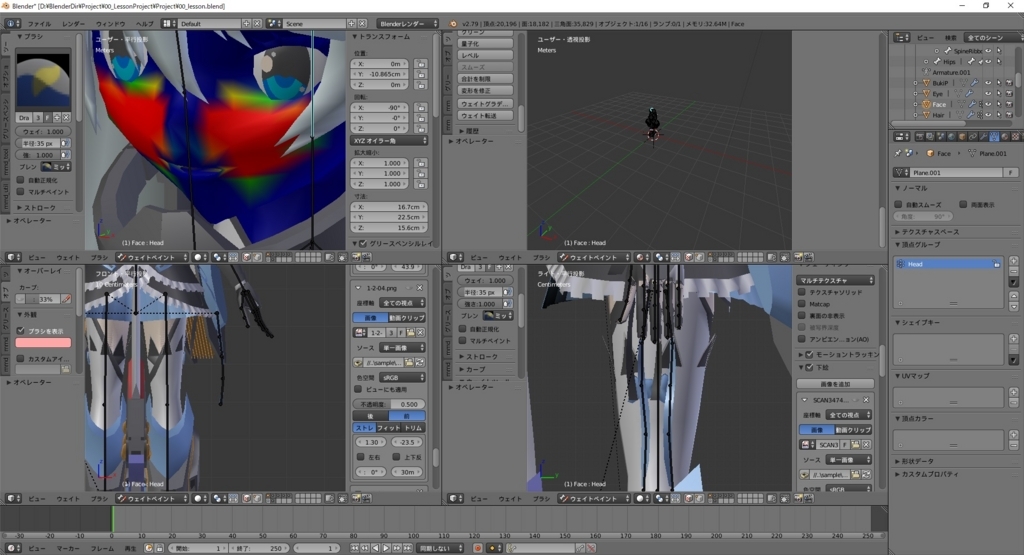Select Armature.001 in outliner
This screenshot has height=555, width=1024.
pyautogui.click(x=951, y=72)
